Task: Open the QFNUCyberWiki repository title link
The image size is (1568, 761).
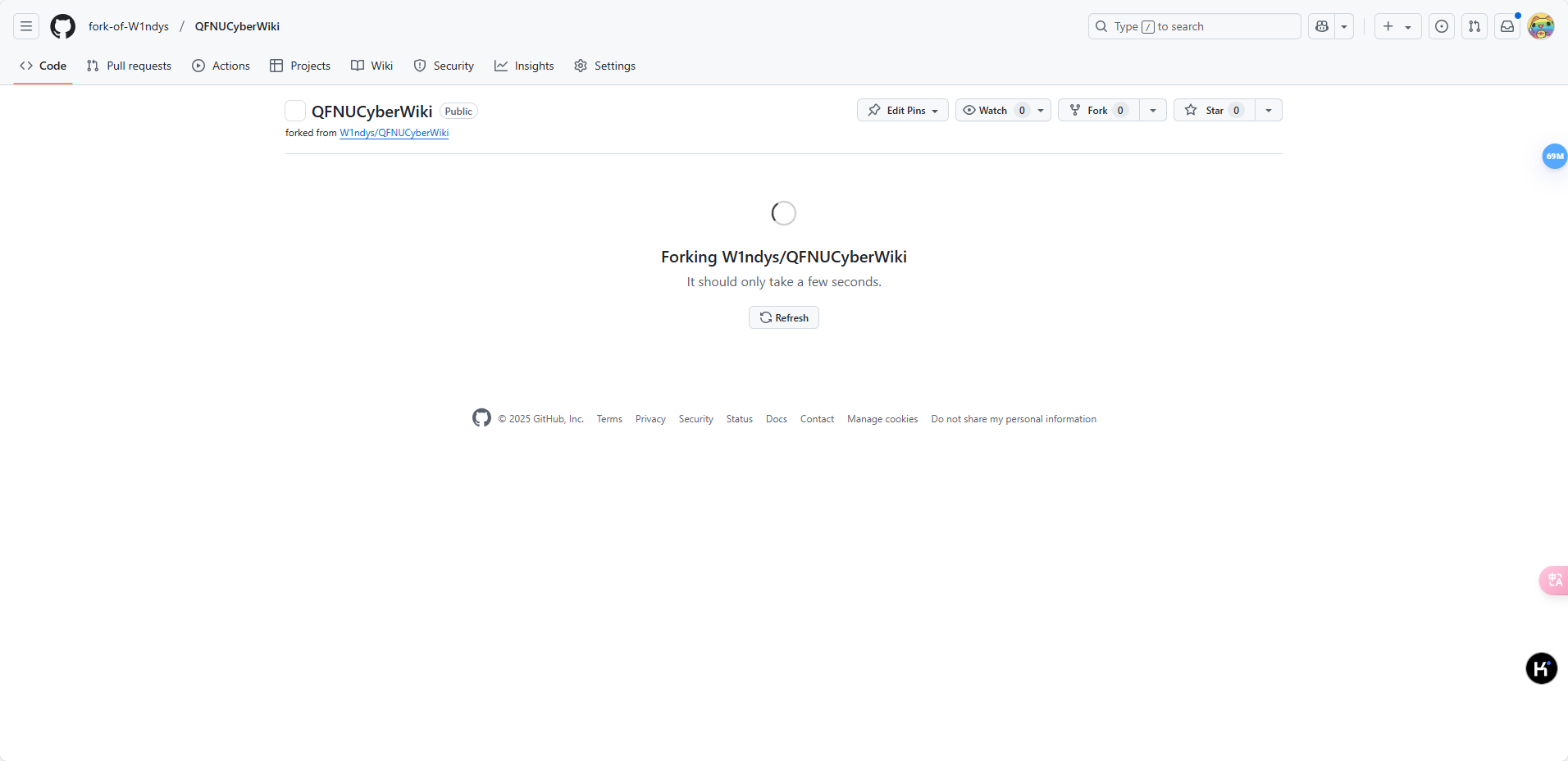Action: coord(372,112)
